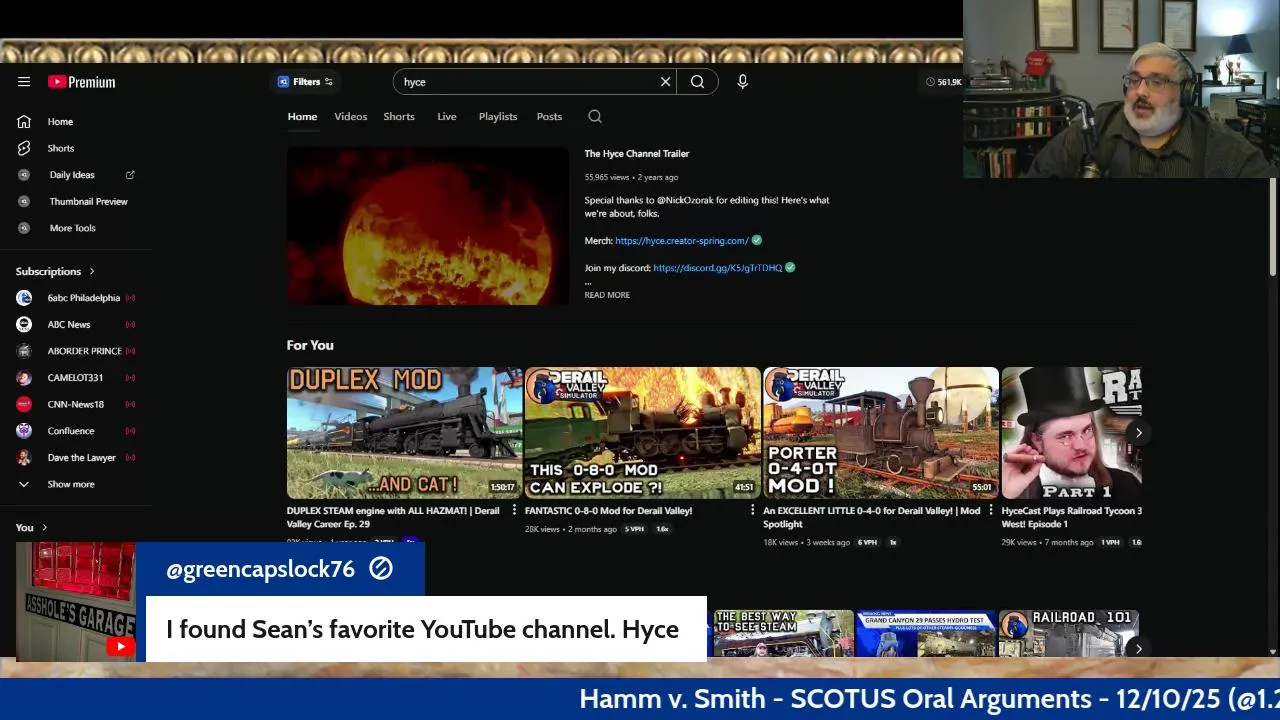Click READ MORE on trailer description

(x=607, y=295)
